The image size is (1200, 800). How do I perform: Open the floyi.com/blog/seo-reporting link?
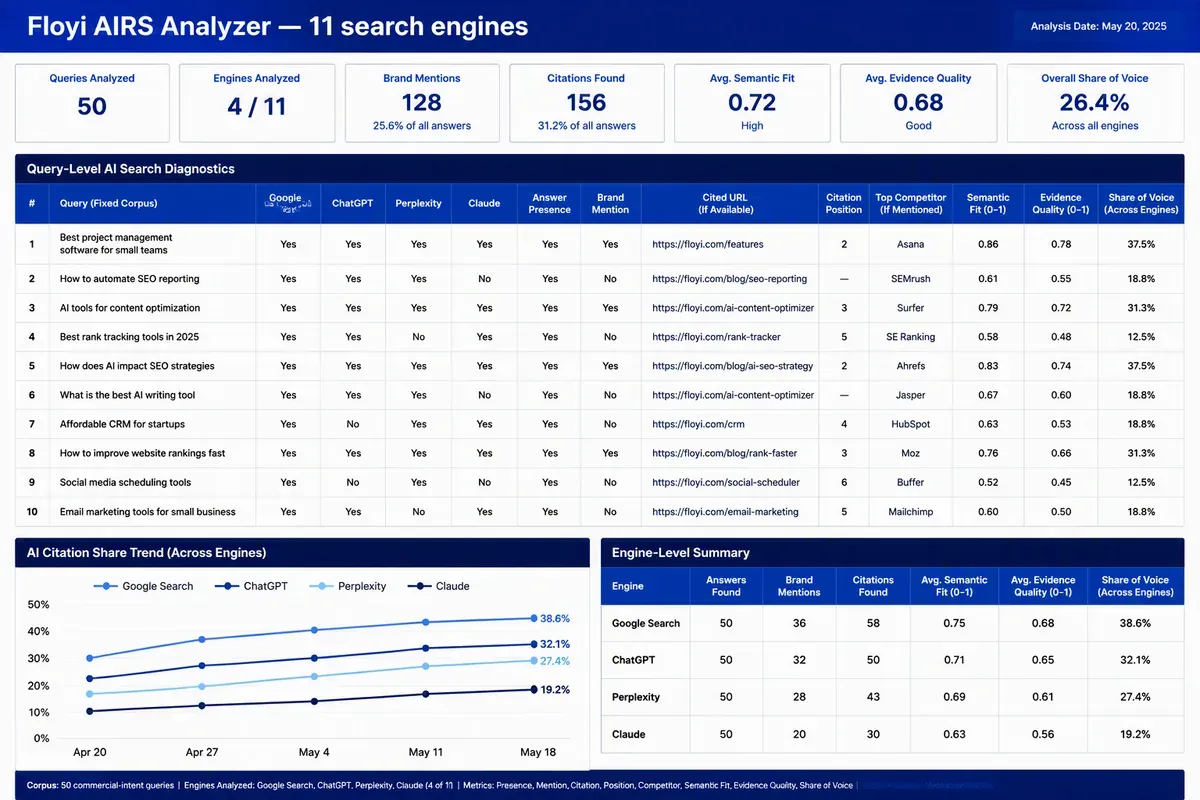(x=729, y=279)
